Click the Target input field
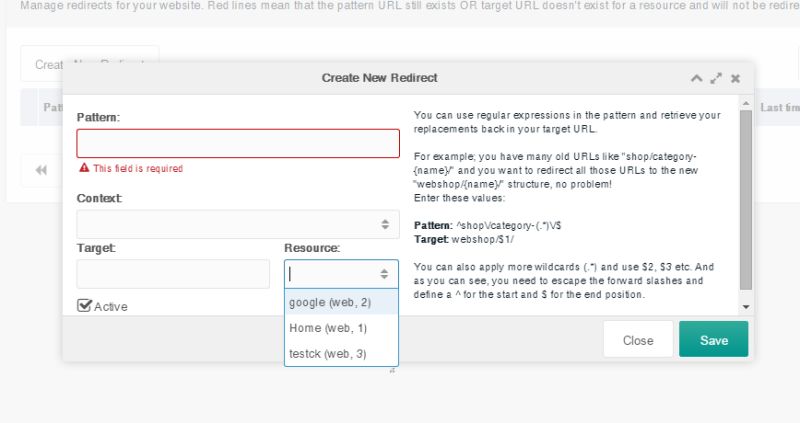Image resolution: width=800 pixels, height=423 pixels. tap(173, 274)
